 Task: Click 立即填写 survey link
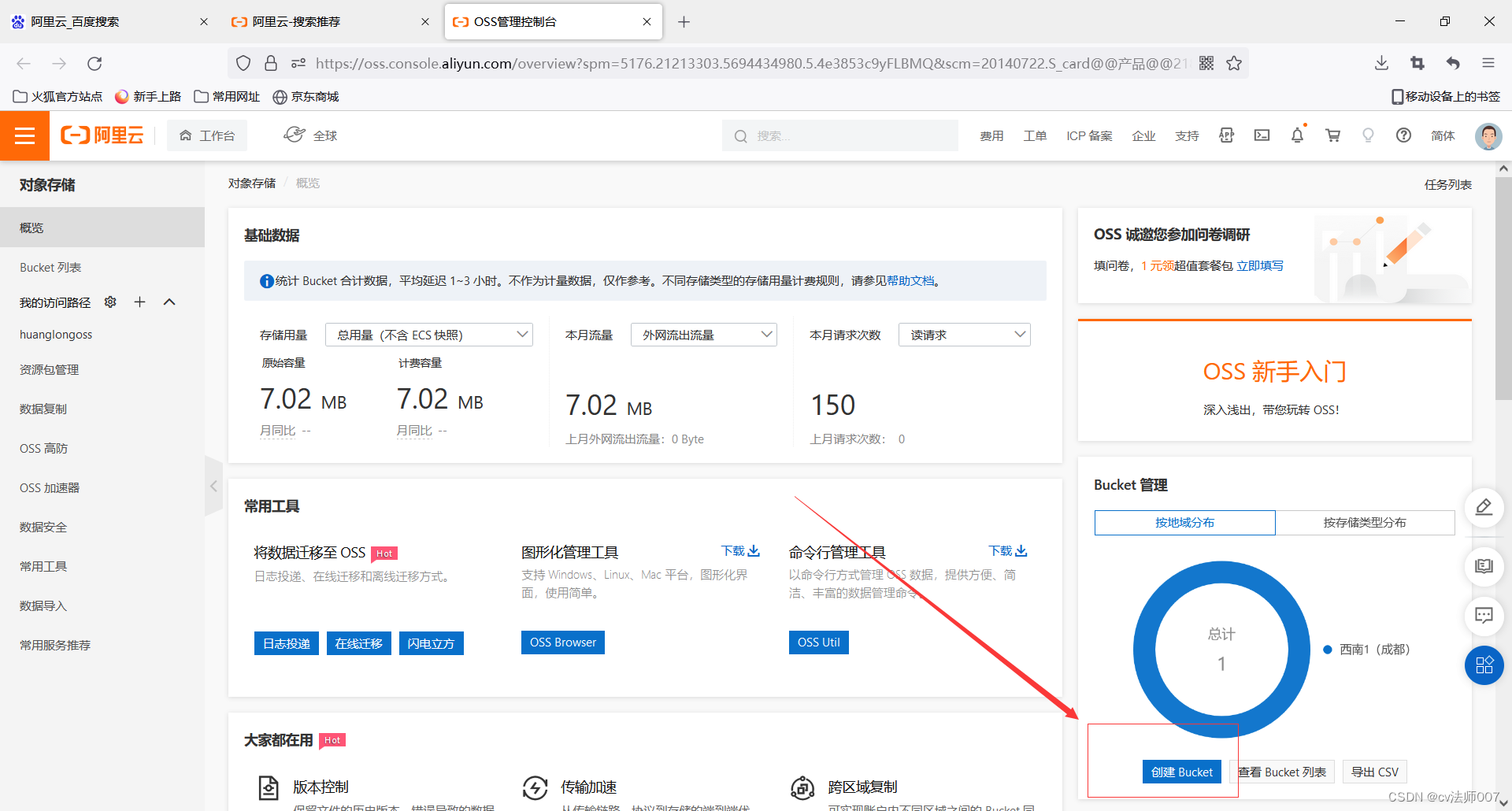click(x=1260, y=266)
